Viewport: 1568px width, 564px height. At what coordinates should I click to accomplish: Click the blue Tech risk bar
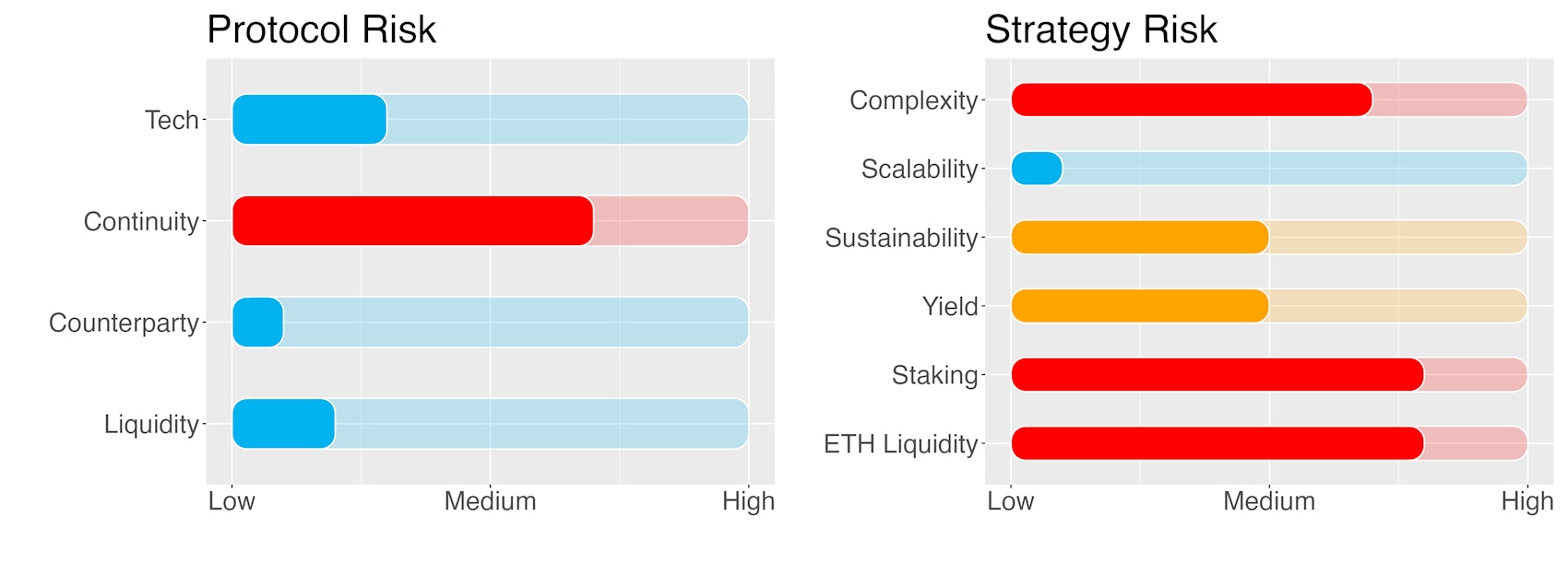[309, 119]
